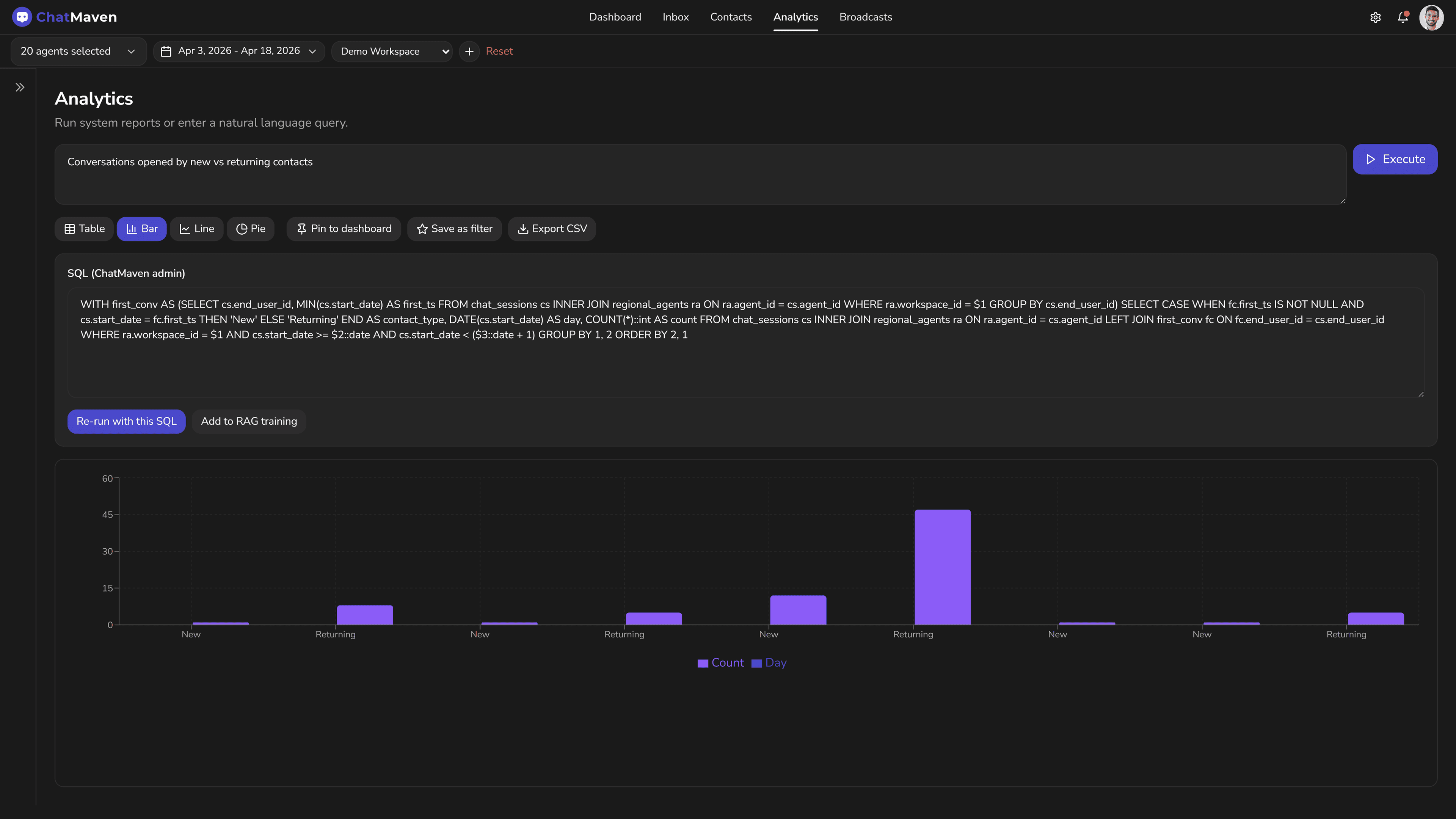Viewport: 1456px width, 819px height.
Task: Click the Pin to dashboard icon
Action: click(x=303, y=229)
